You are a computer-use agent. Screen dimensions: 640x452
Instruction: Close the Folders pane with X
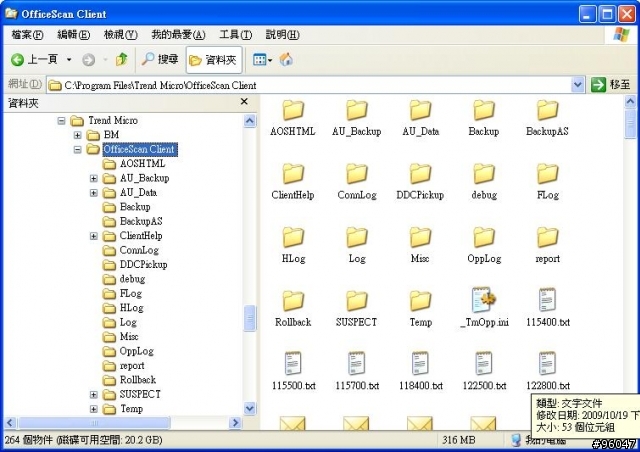tap(244, 101)
